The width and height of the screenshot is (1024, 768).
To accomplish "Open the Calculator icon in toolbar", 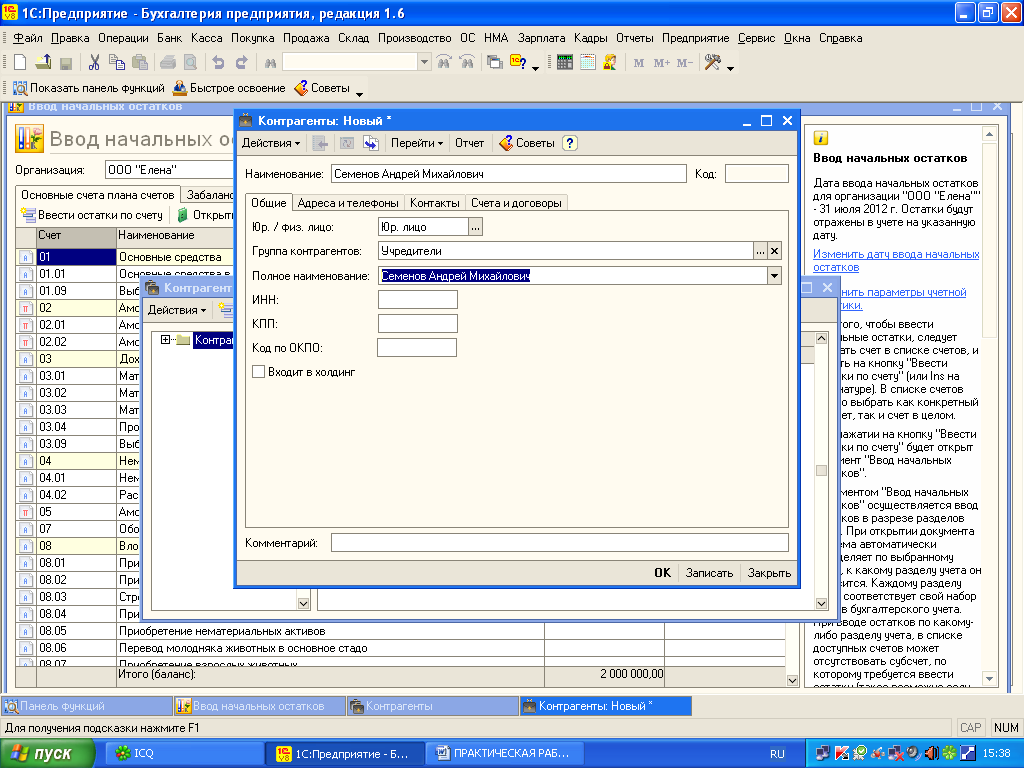I will pyautogui.click(x=565, y=63).
